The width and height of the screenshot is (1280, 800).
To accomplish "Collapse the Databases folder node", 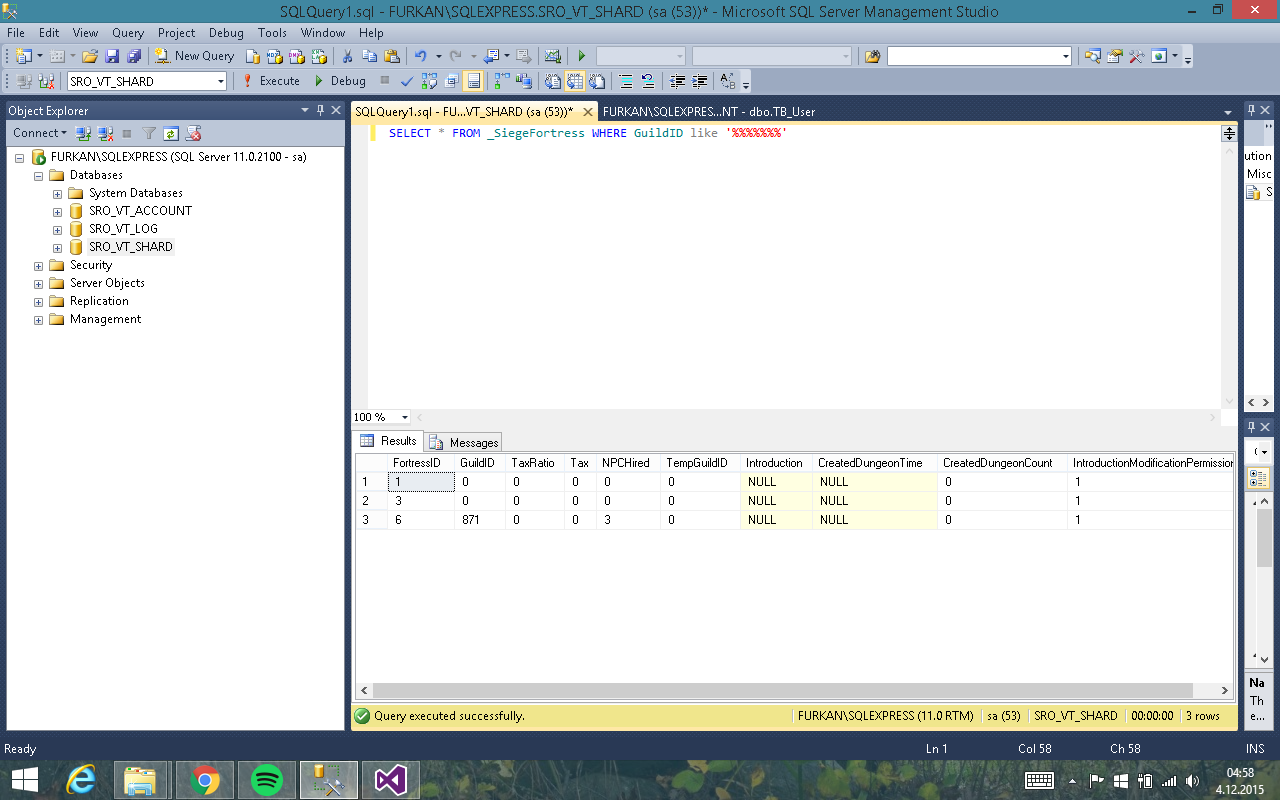I will pos(38,175).
